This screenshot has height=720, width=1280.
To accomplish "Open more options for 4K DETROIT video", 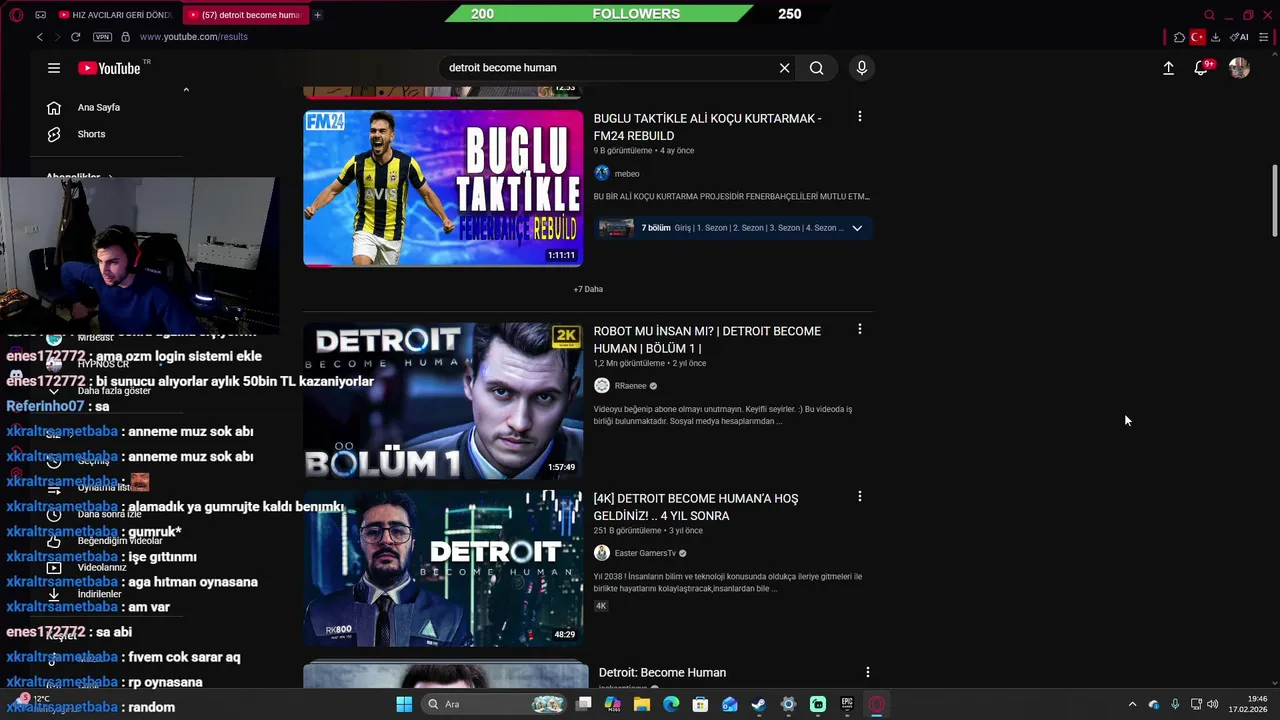I will click(x=859, y=496).
